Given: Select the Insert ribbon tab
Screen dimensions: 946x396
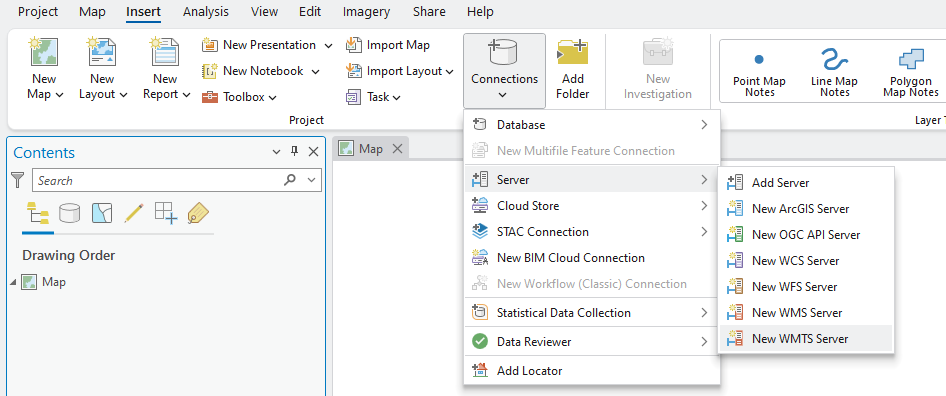Looking at the screenshot, I should (144, 11).
